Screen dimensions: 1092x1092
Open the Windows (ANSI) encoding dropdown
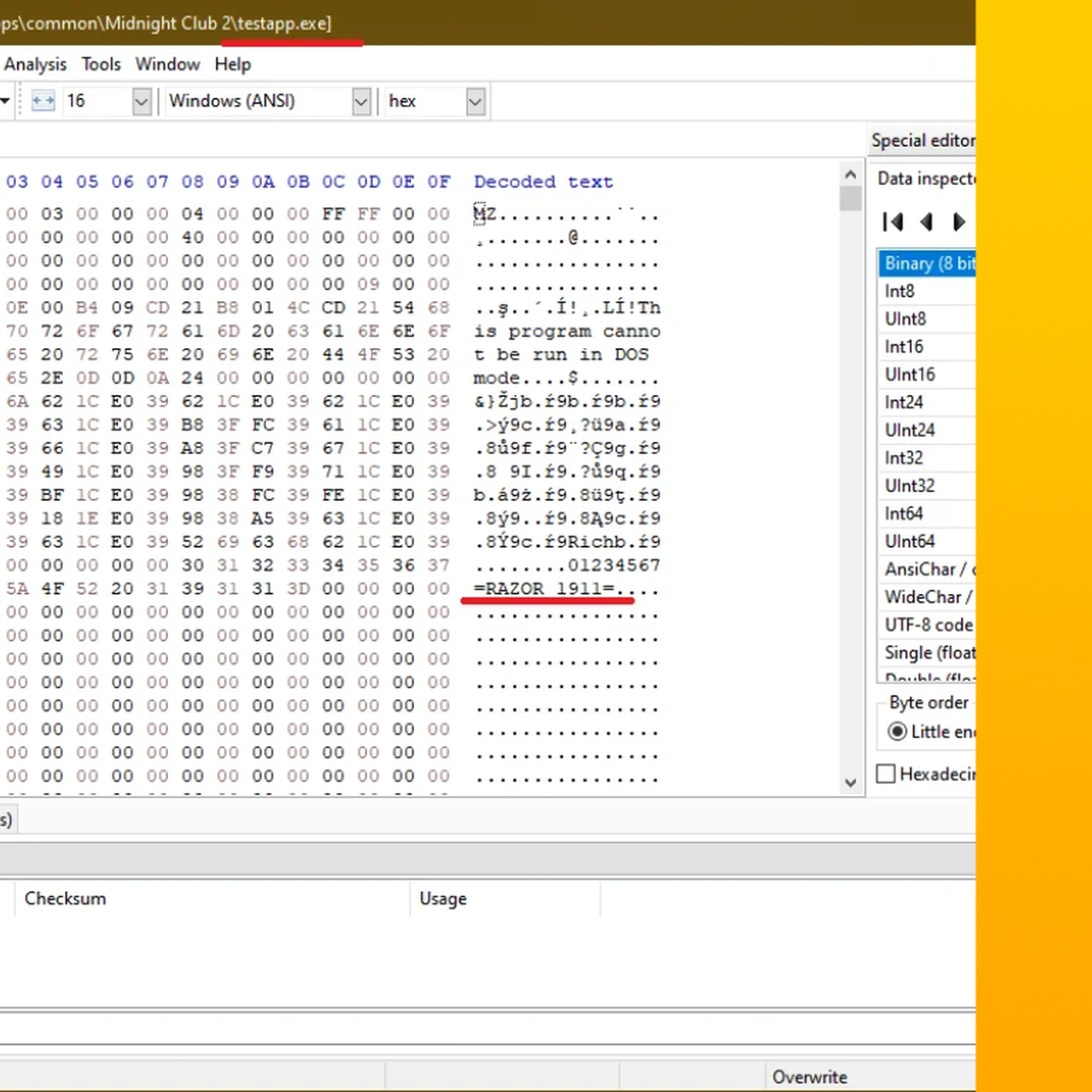tap(362, 102)
